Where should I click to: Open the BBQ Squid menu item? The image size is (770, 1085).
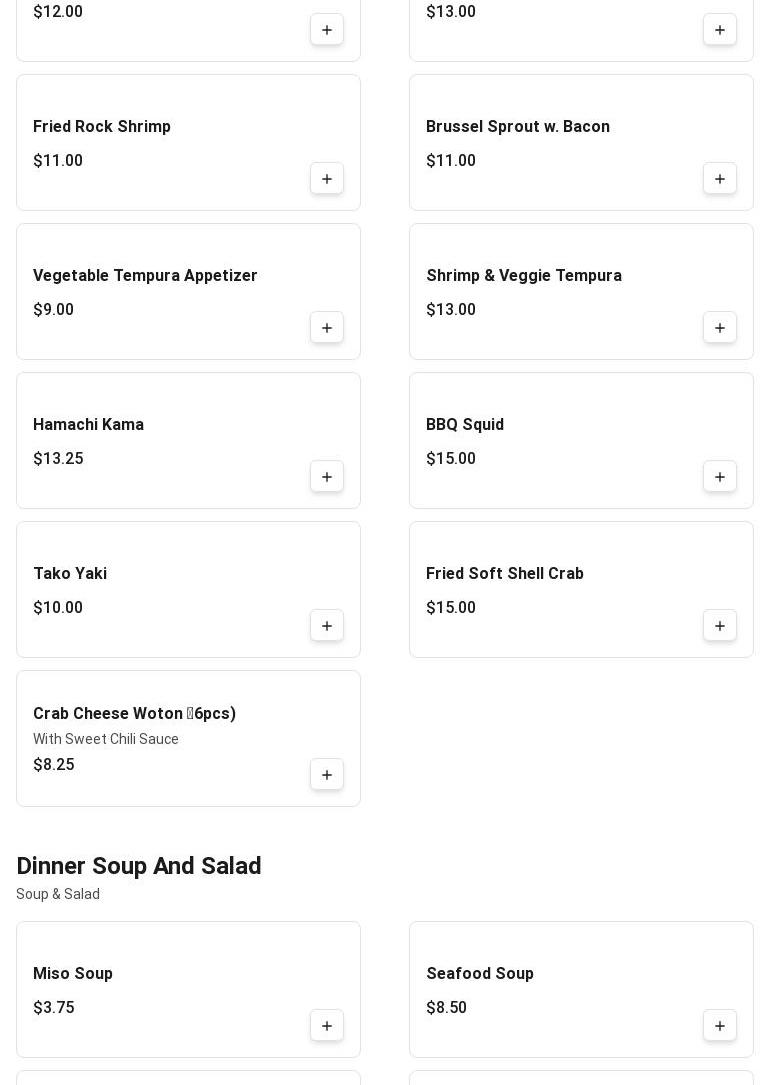(x=465, y=425)
